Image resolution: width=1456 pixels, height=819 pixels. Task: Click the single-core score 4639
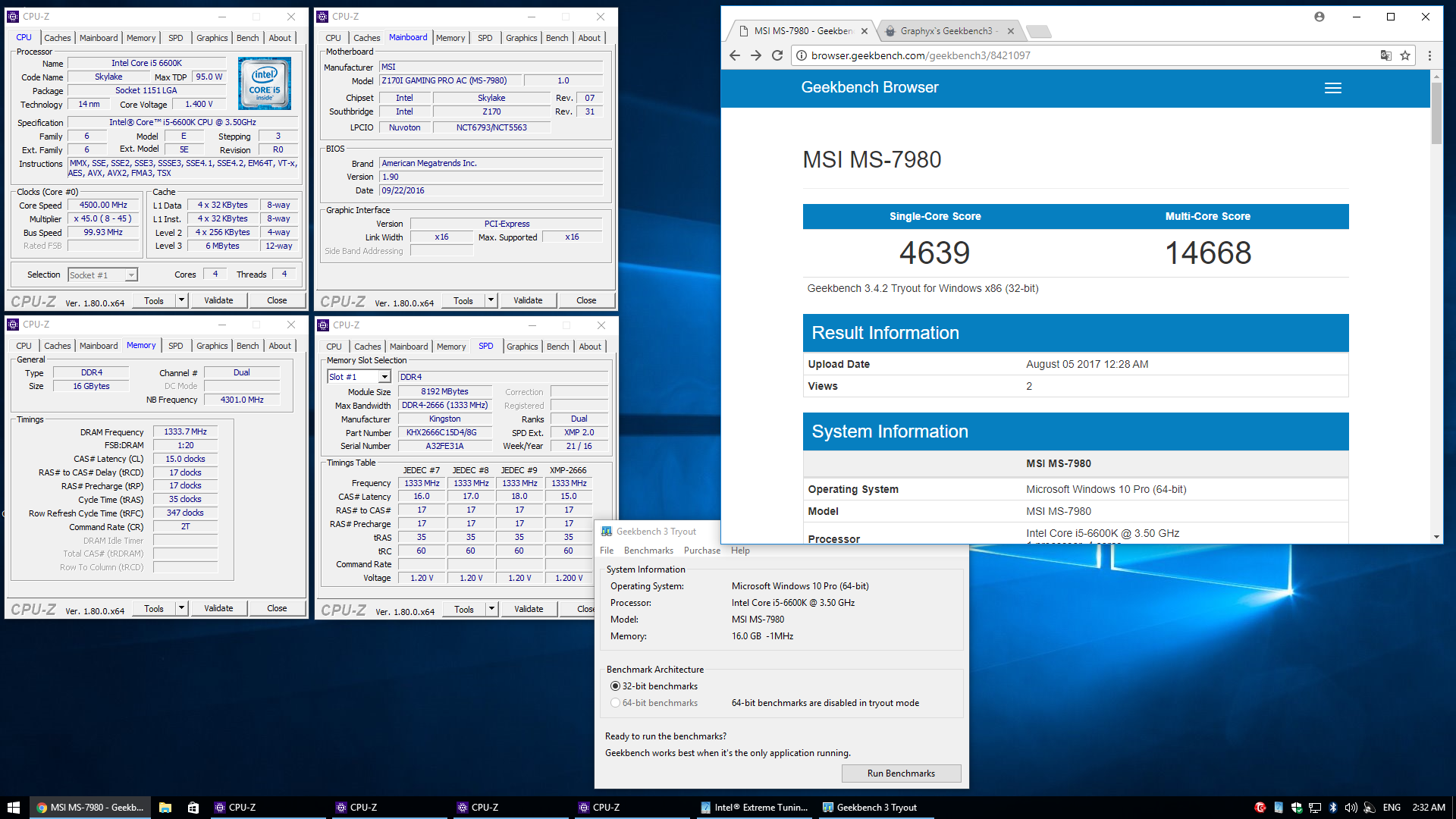pyautogui.click(x=935, y=253)
